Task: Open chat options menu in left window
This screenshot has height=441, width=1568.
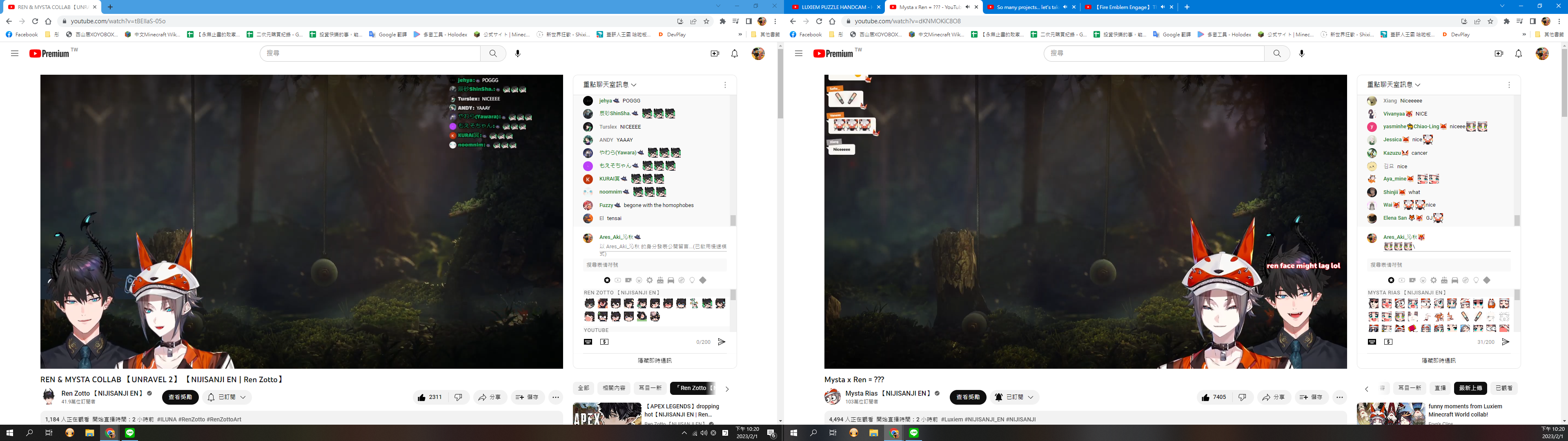Action: pos(725,85)
